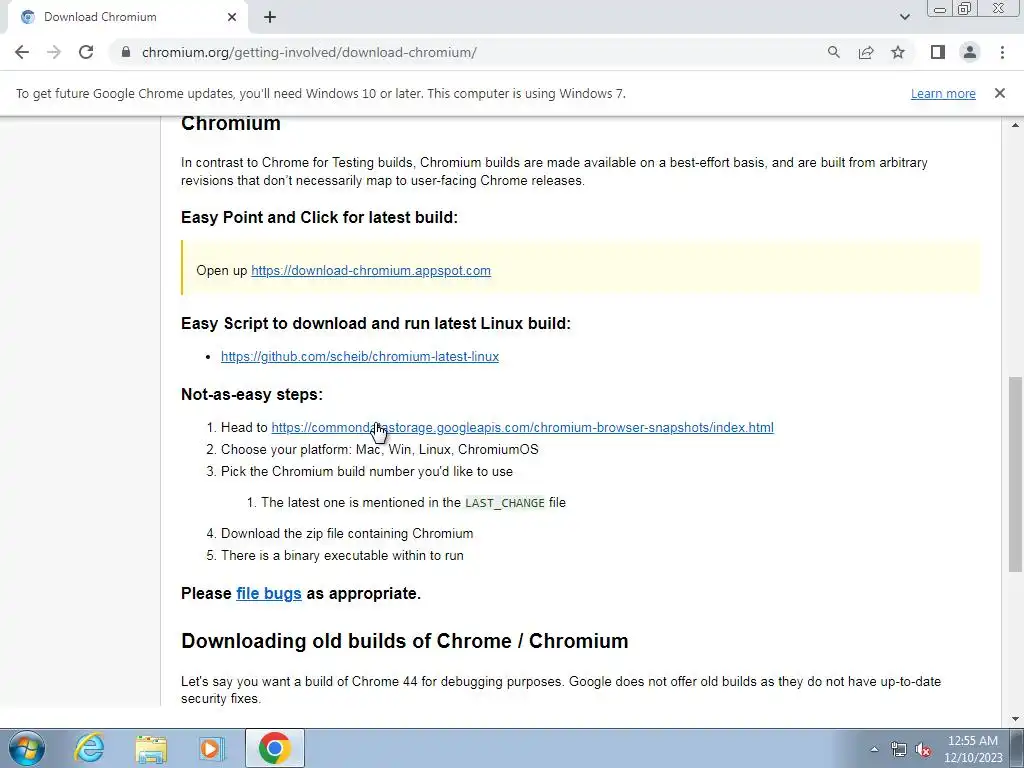The width and height of the screenshot is (1024, 768).
Task: Open the taskbar clock showing 12:55 AM
Action: click(x=973, y=749)
